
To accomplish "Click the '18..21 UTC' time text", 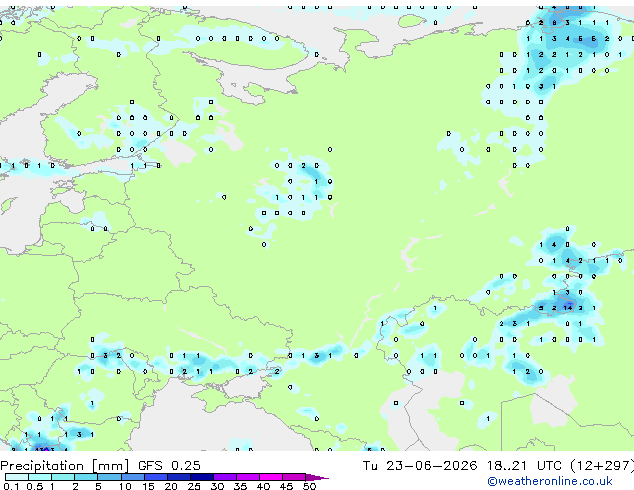I will click(x=524, y=465).
